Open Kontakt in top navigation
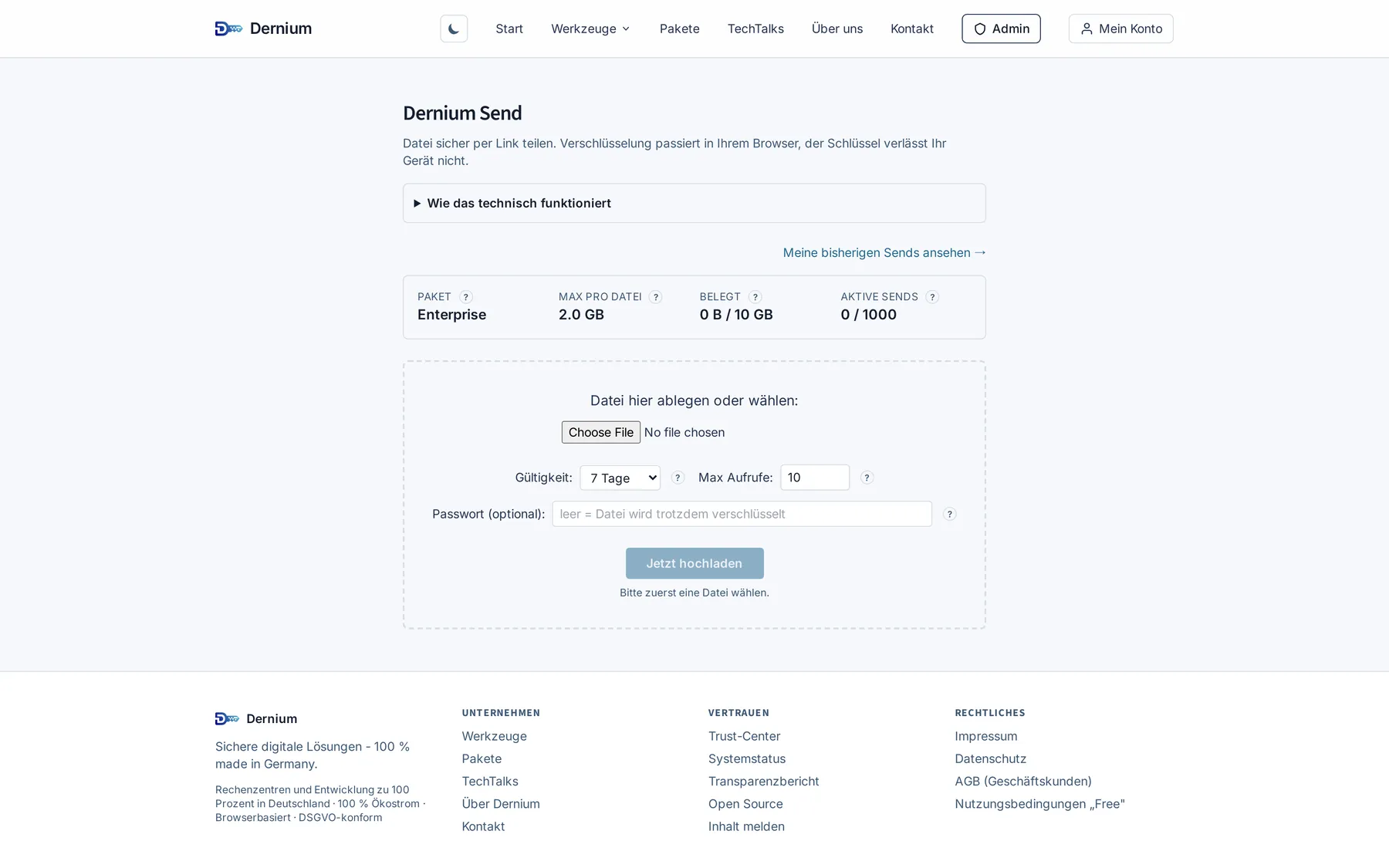 pos(912,29)
